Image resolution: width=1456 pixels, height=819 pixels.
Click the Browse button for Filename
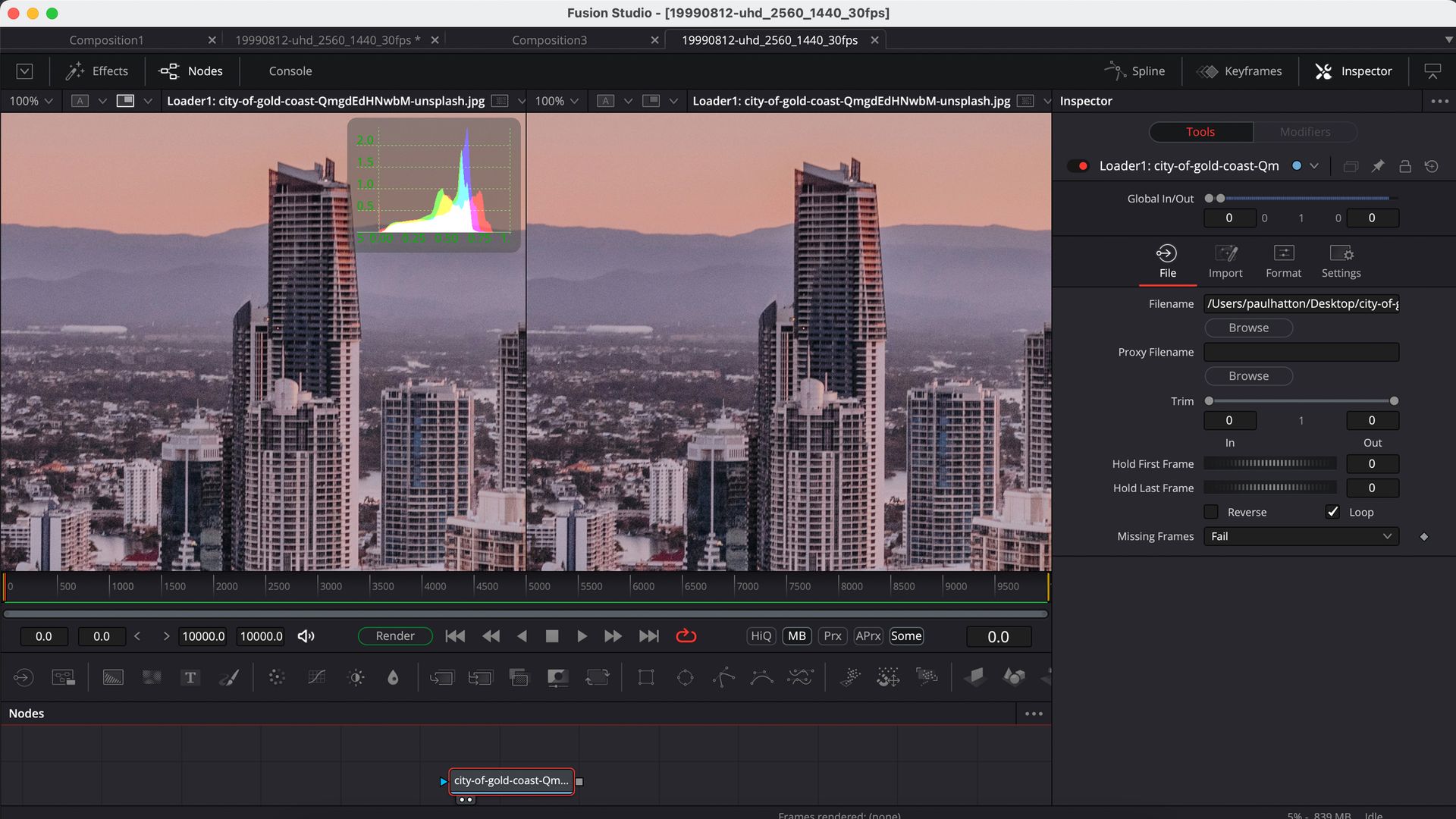pos(1248,328)
